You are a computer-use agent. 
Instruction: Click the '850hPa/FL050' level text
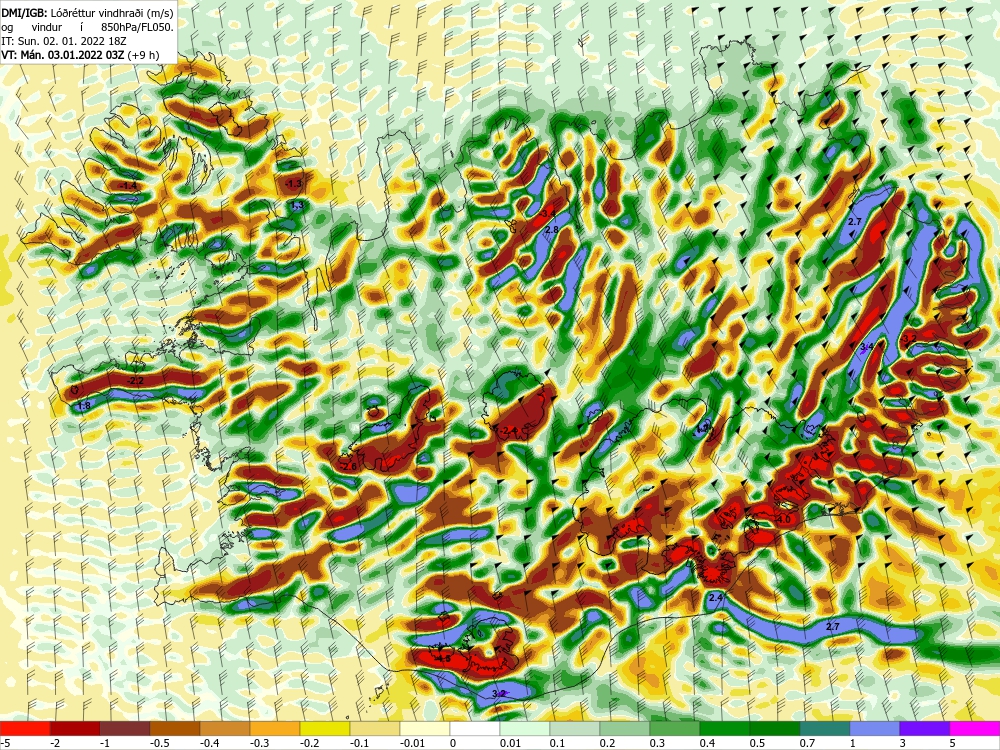(136, 26)
